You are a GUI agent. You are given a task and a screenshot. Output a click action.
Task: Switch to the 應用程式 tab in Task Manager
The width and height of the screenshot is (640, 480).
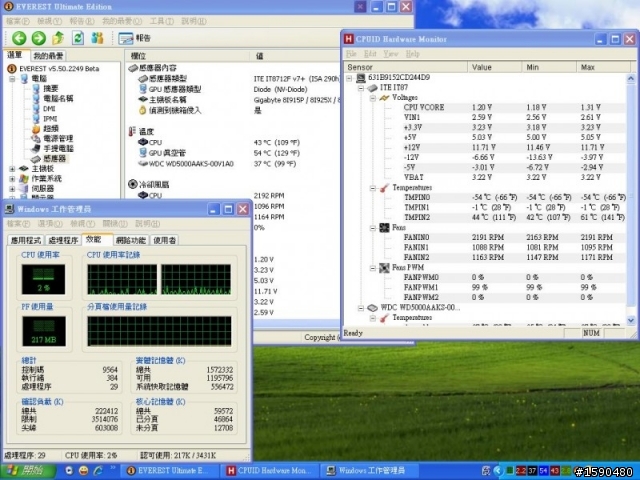[x=26, y=240]
